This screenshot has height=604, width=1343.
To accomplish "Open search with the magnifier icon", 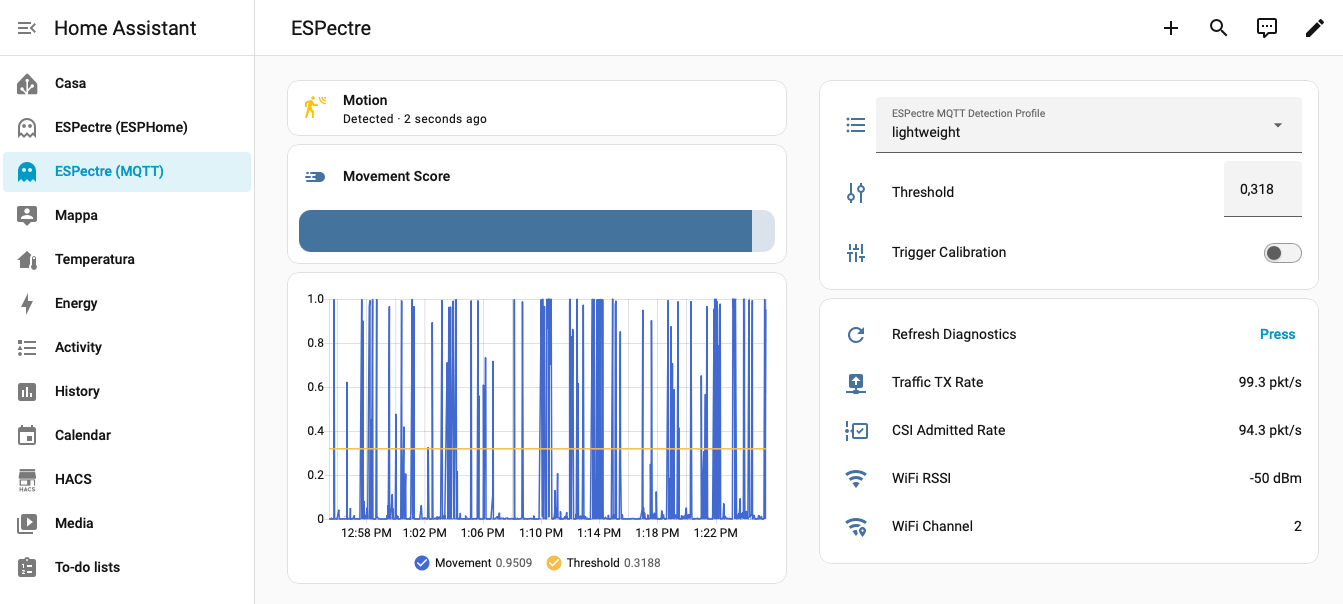I will coord(1218,28).
